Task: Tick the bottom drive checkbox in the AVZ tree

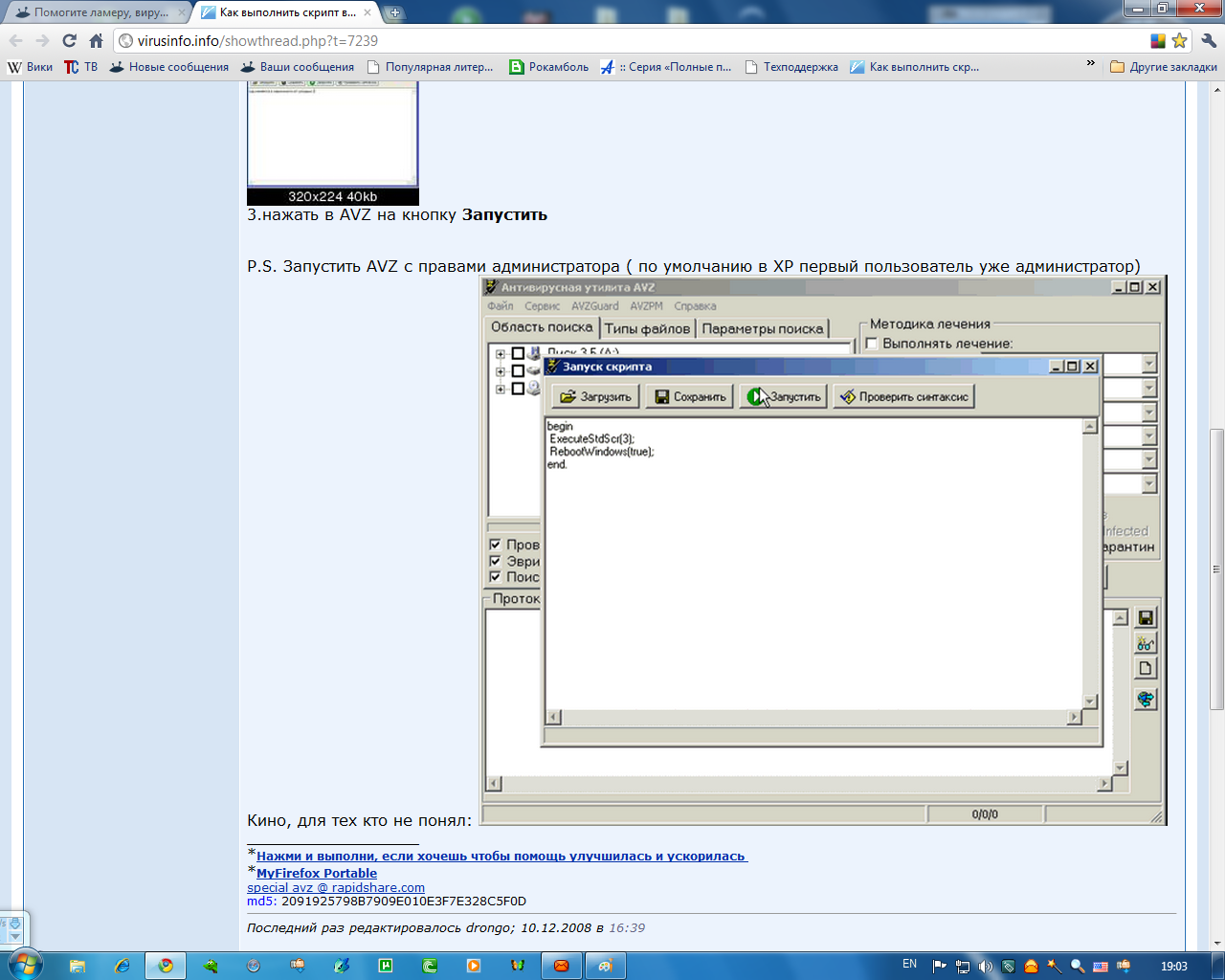Action: tap(518, 389)
